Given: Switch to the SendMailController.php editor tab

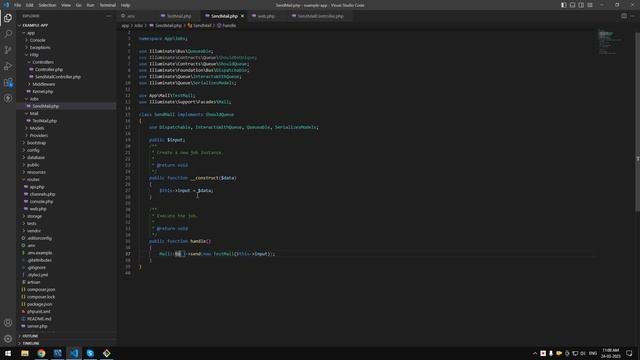Looking at the screenshot, I should [321, 16].
